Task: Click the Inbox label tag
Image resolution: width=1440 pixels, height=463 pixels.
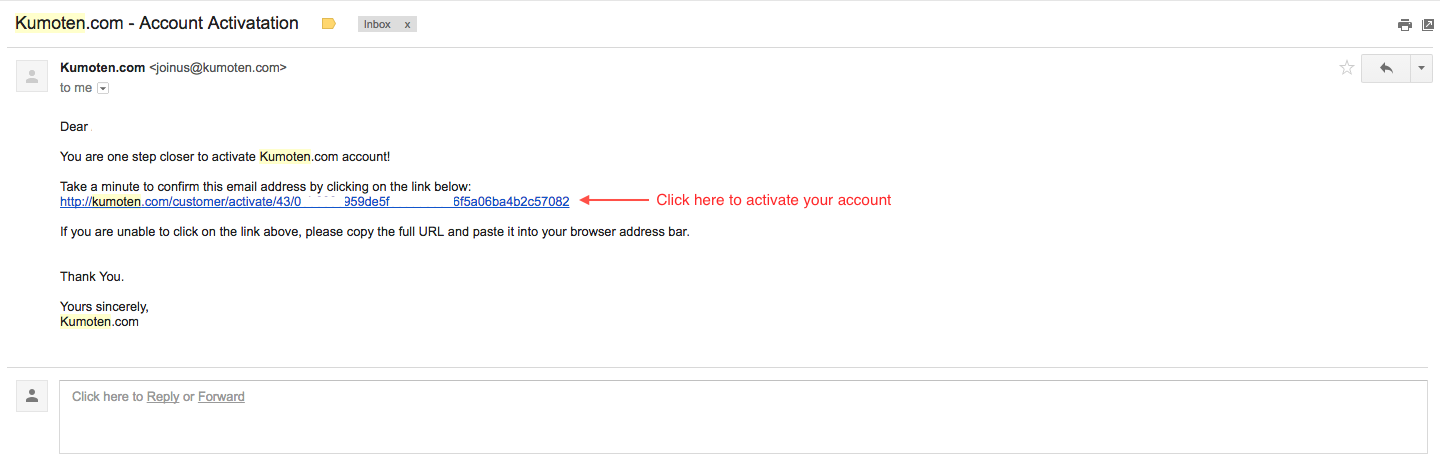Action: click(x=377, y=24)
